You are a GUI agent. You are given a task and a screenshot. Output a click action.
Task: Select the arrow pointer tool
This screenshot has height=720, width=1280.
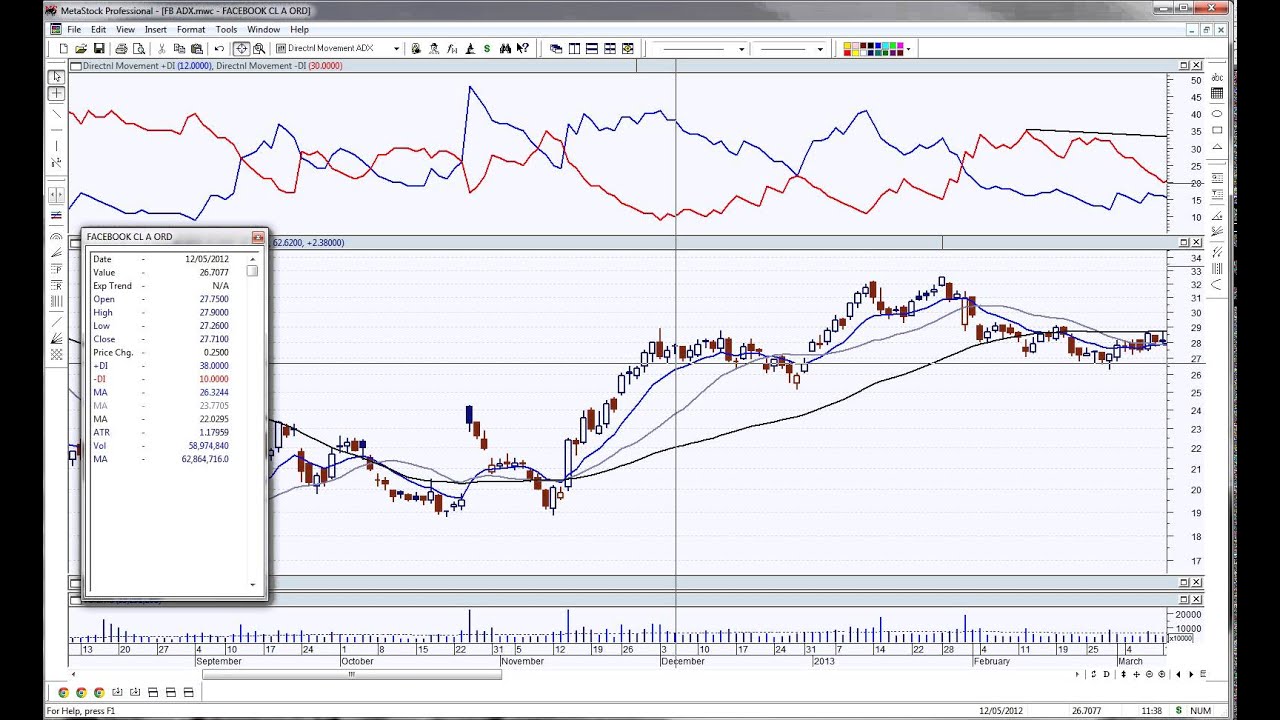coord(56,76)
